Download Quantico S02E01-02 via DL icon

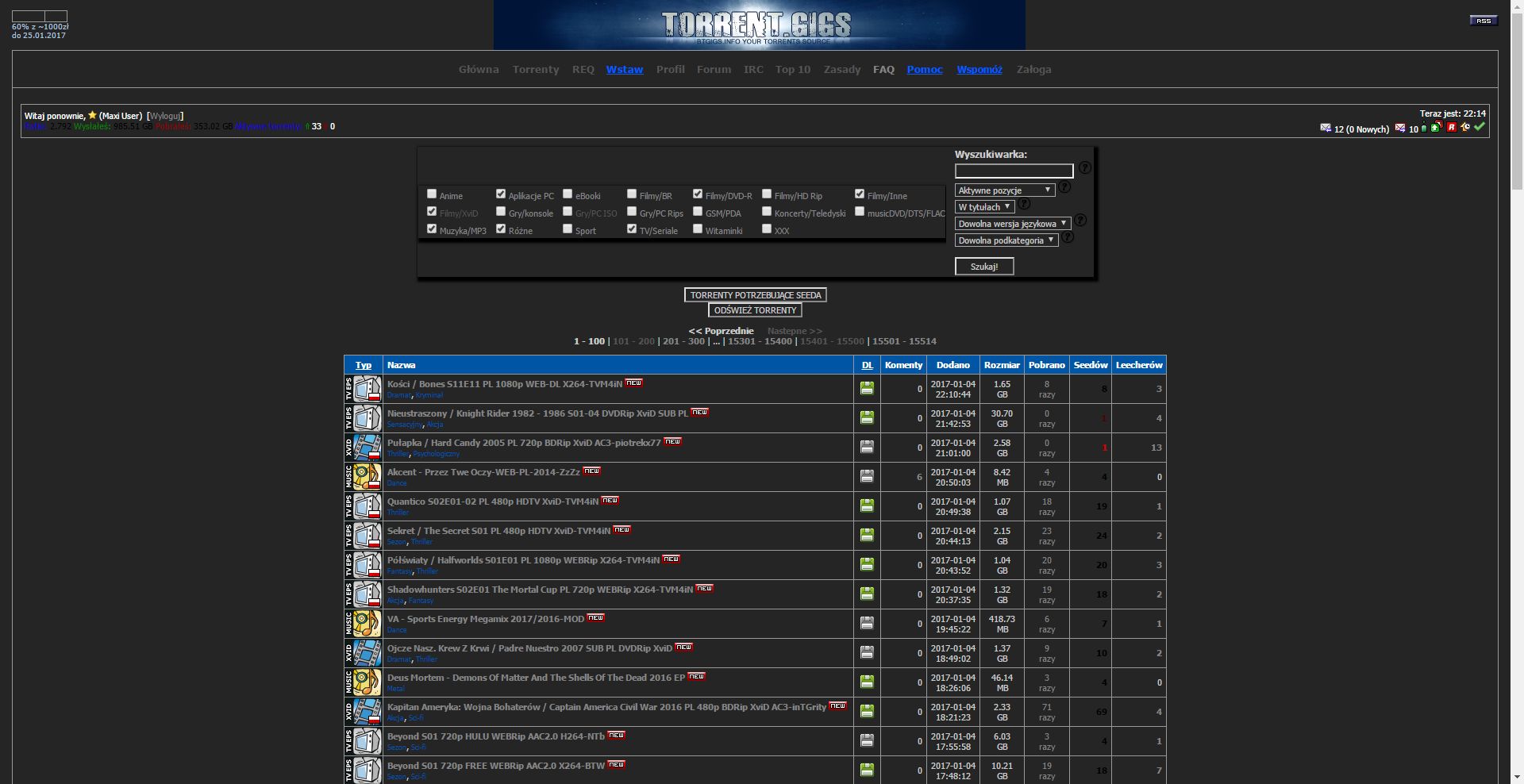point(867,505)
